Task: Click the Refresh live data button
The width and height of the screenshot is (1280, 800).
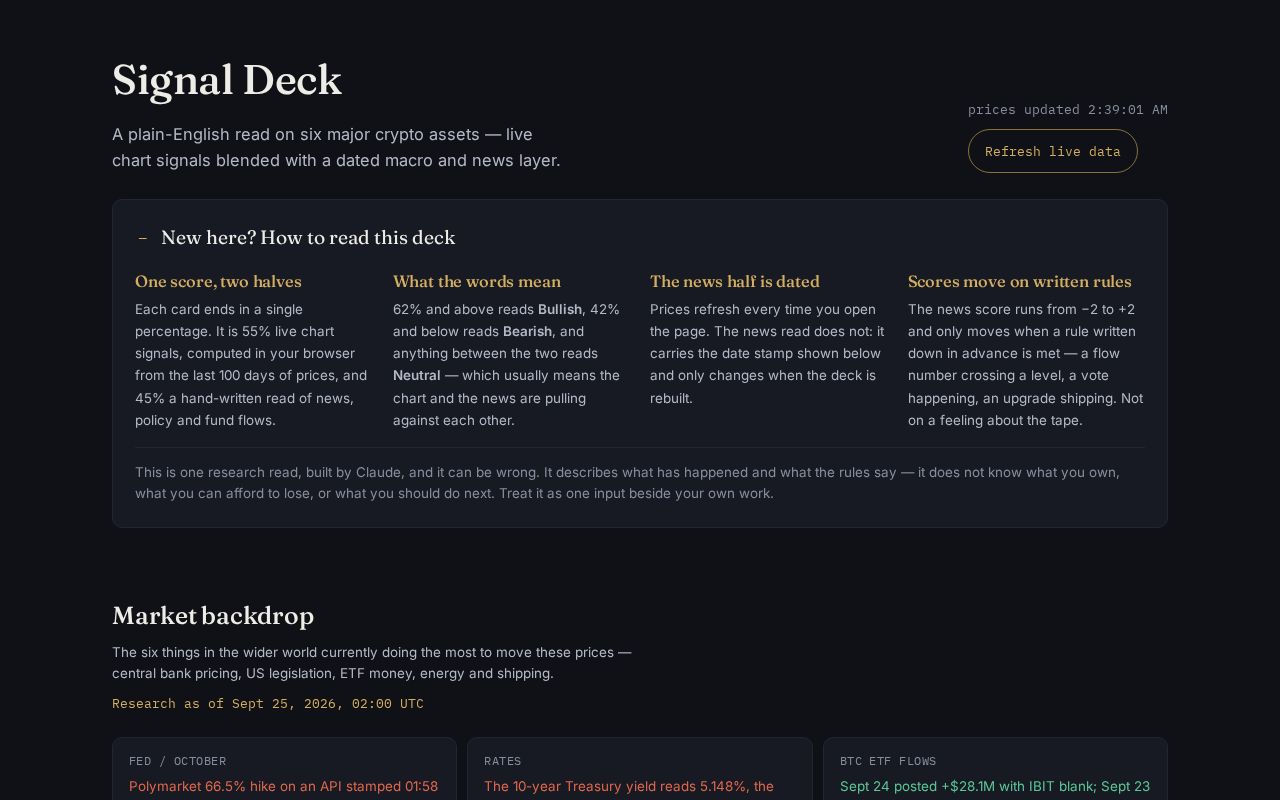Action: click(x=1052, y=151)
